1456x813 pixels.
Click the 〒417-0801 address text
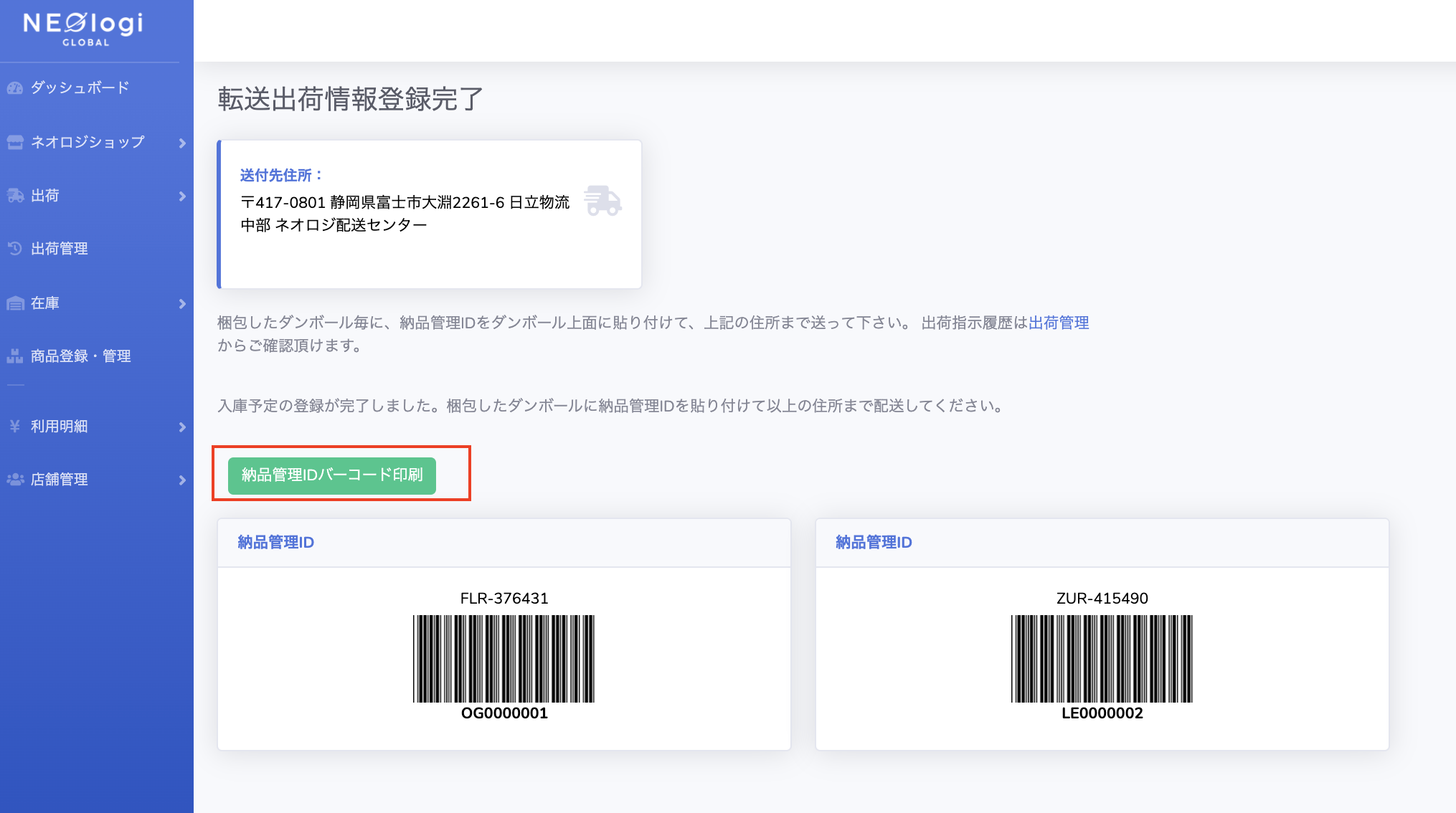click(405, 214)
